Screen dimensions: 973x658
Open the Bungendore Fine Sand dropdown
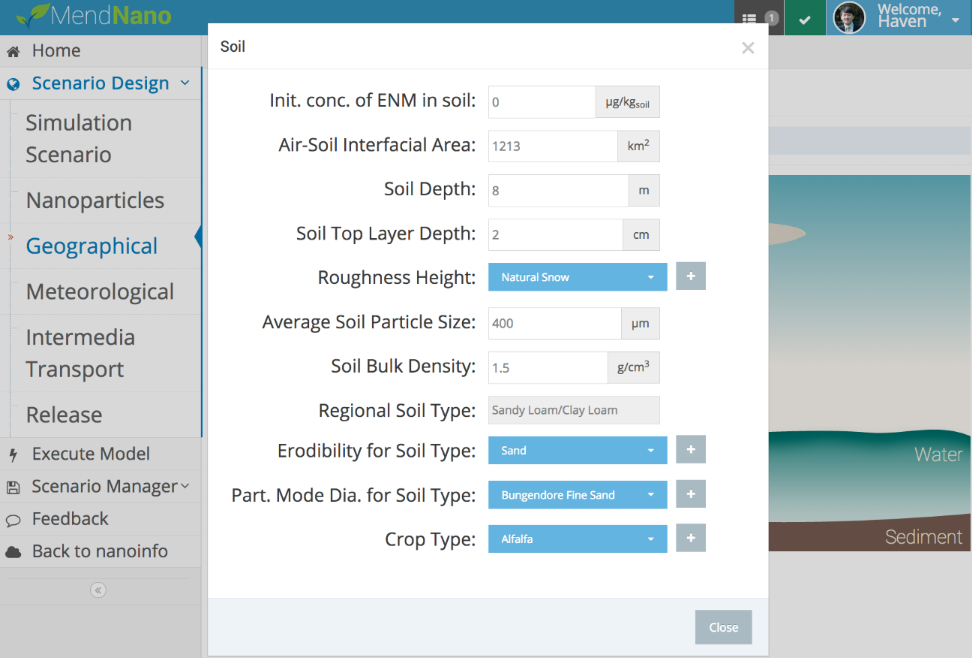click(x=577, y=494)
